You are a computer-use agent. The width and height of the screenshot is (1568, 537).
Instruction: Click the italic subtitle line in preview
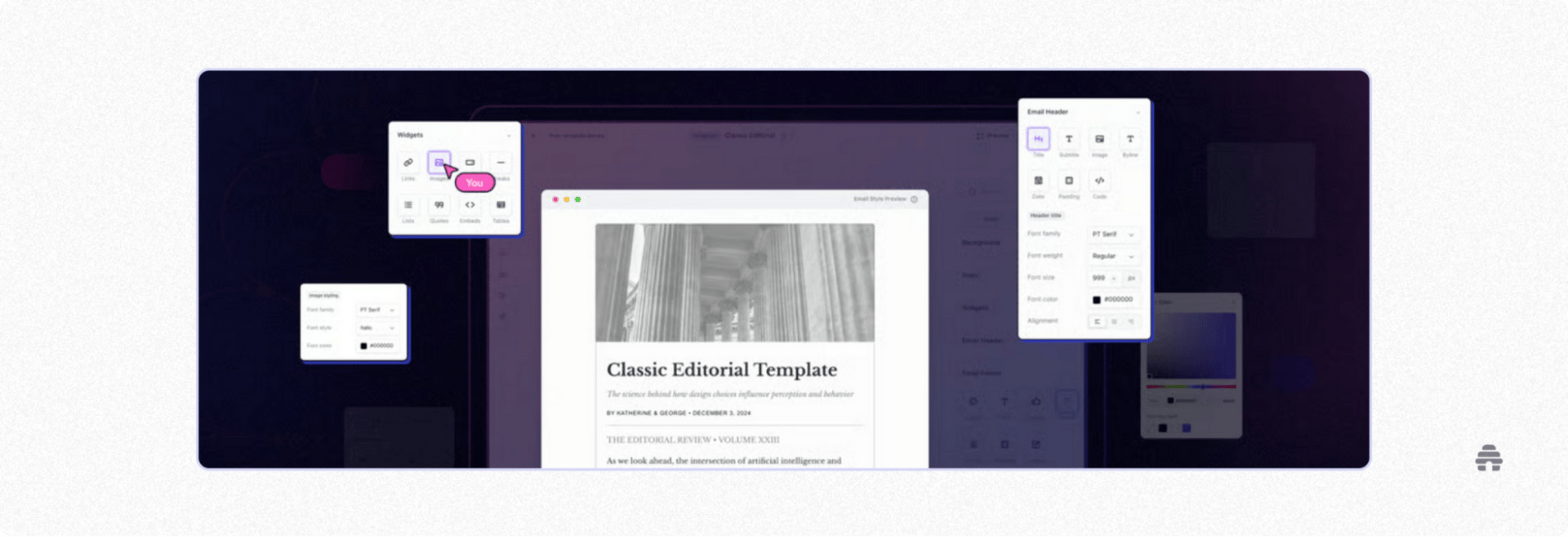pyautogui.click(x=729, y=394)
